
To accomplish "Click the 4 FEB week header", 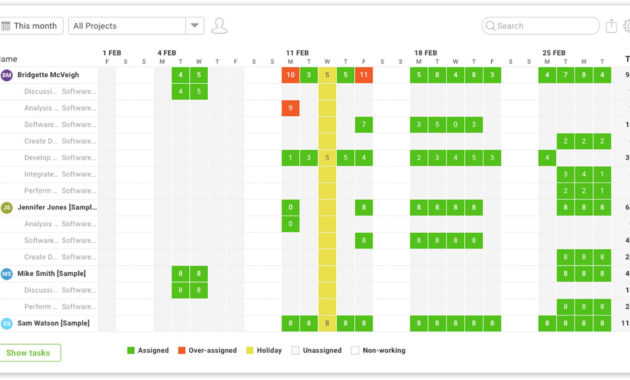I will pos(167,53).
